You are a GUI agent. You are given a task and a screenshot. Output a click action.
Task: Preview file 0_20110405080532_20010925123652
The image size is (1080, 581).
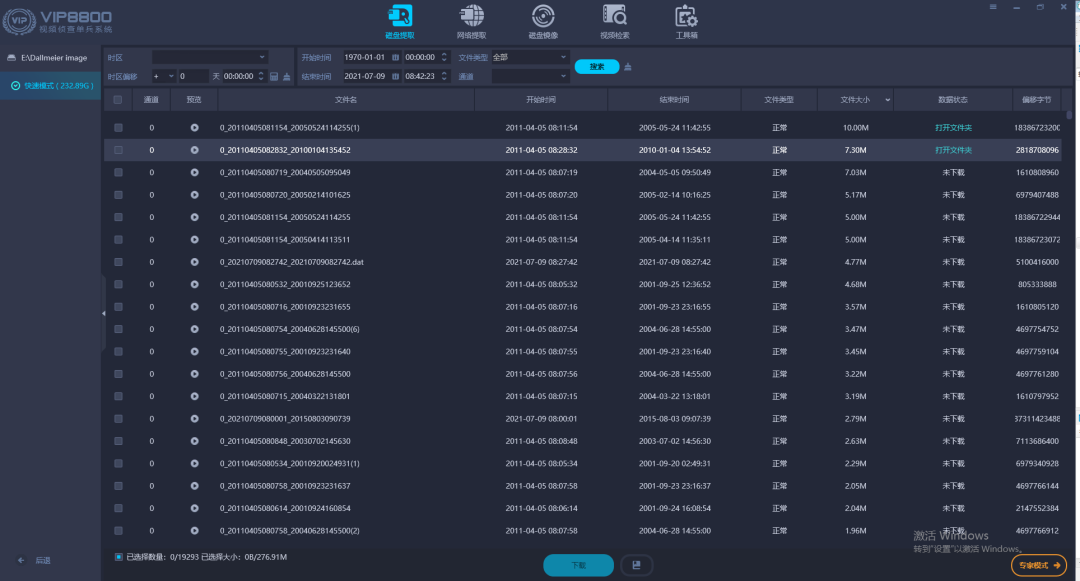(194, 284)
